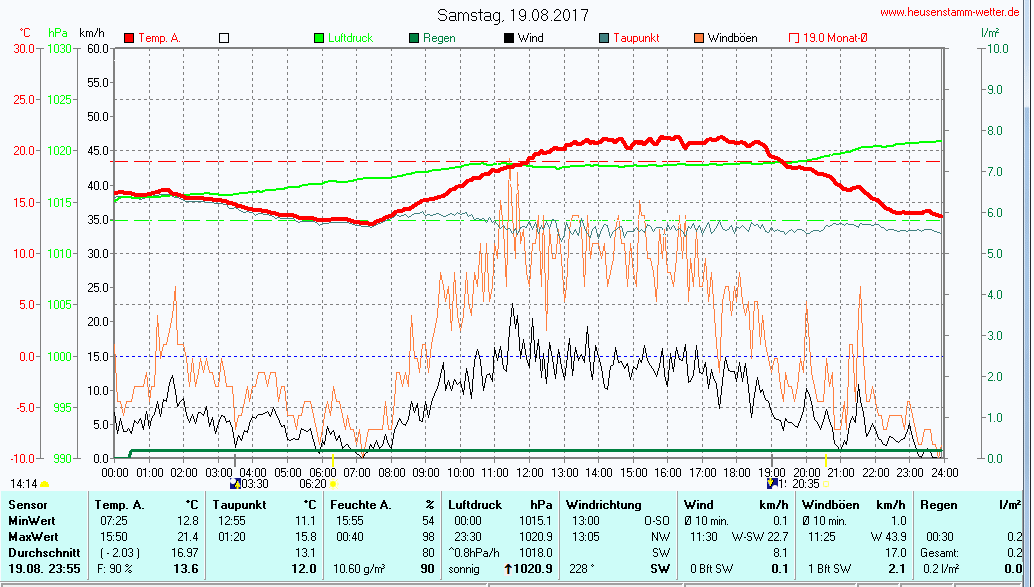Click the black Wind legend square
This screenshot has height=587, width=1034.
pos(509,38)
